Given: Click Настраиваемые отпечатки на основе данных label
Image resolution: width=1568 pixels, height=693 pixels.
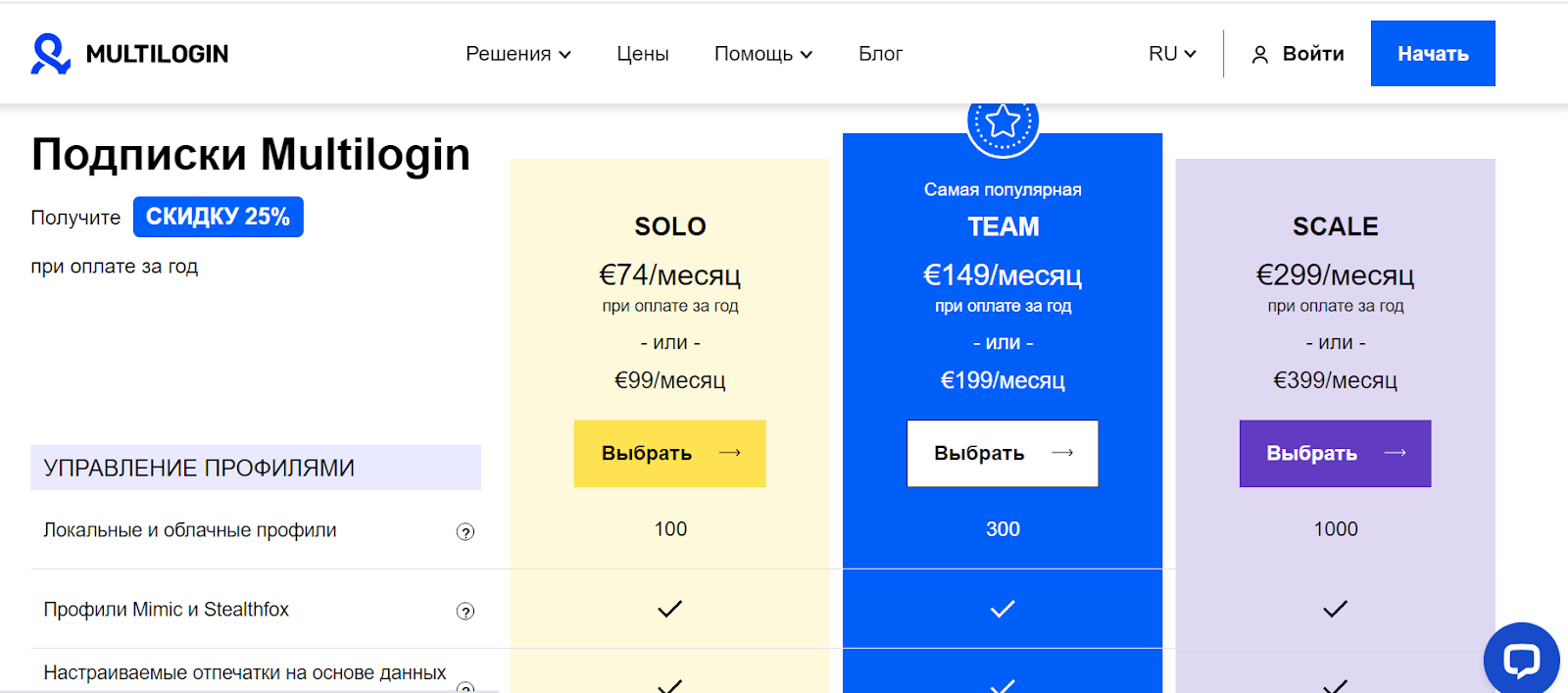Looking at the screenshot, I should tap(245, 673).
